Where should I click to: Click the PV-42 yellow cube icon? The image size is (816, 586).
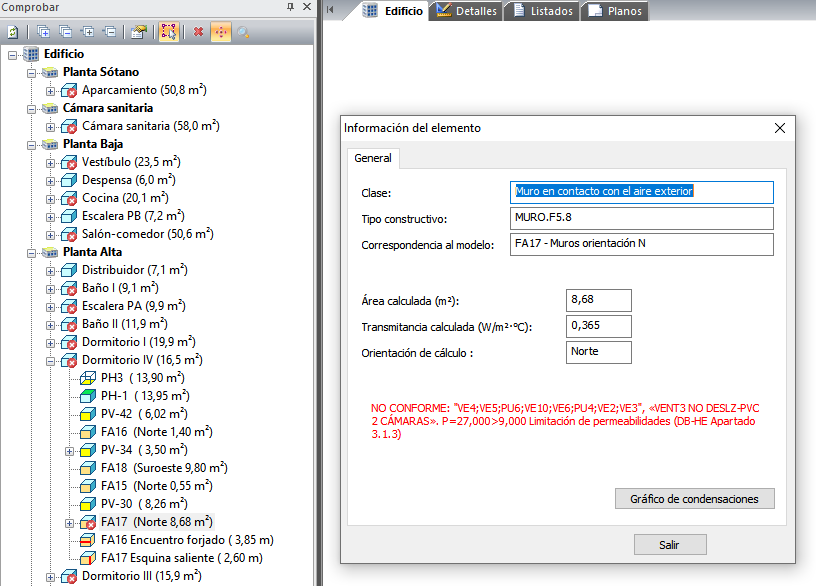coord(87,414)
